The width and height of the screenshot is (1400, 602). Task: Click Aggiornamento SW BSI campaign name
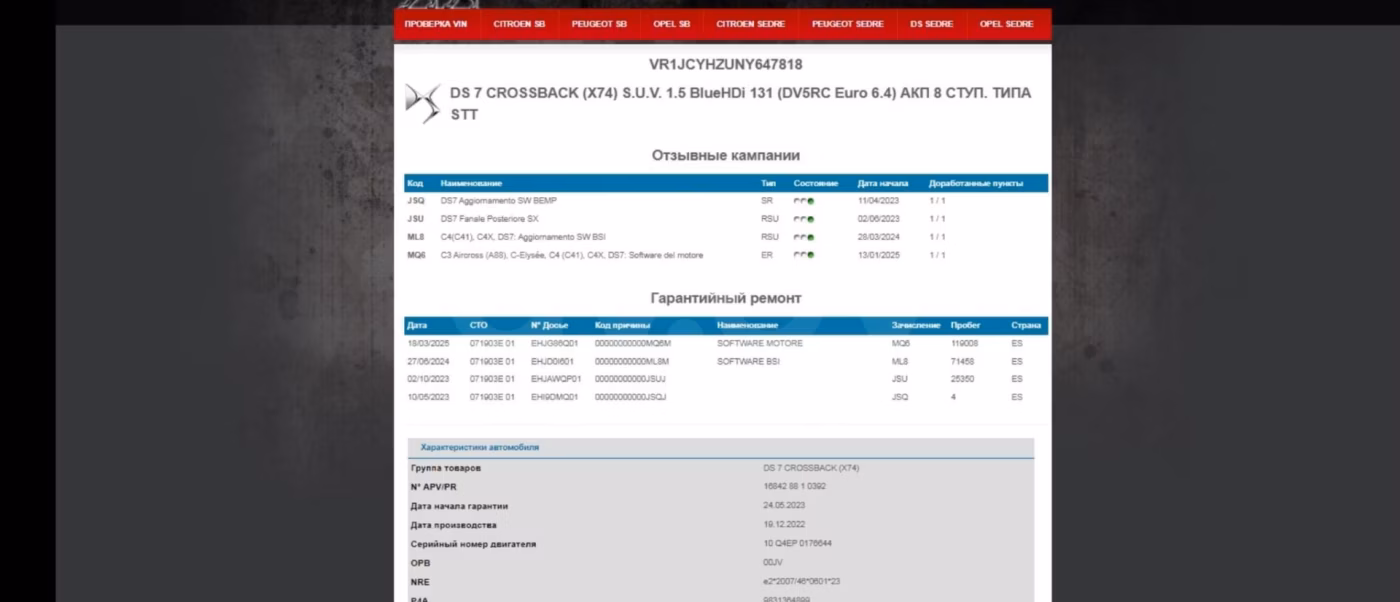523,237
